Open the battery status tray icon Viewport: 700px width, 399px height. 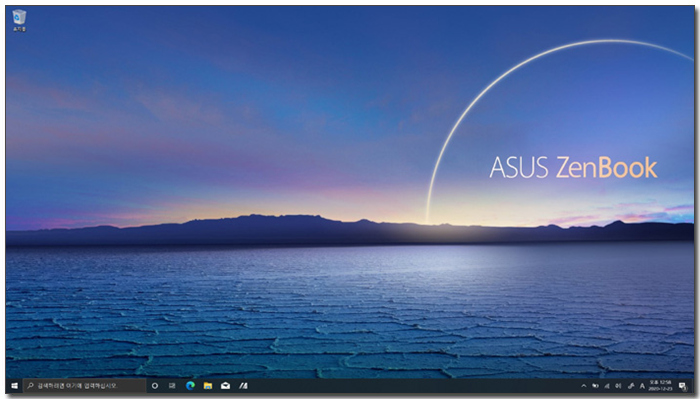(595, 386)
